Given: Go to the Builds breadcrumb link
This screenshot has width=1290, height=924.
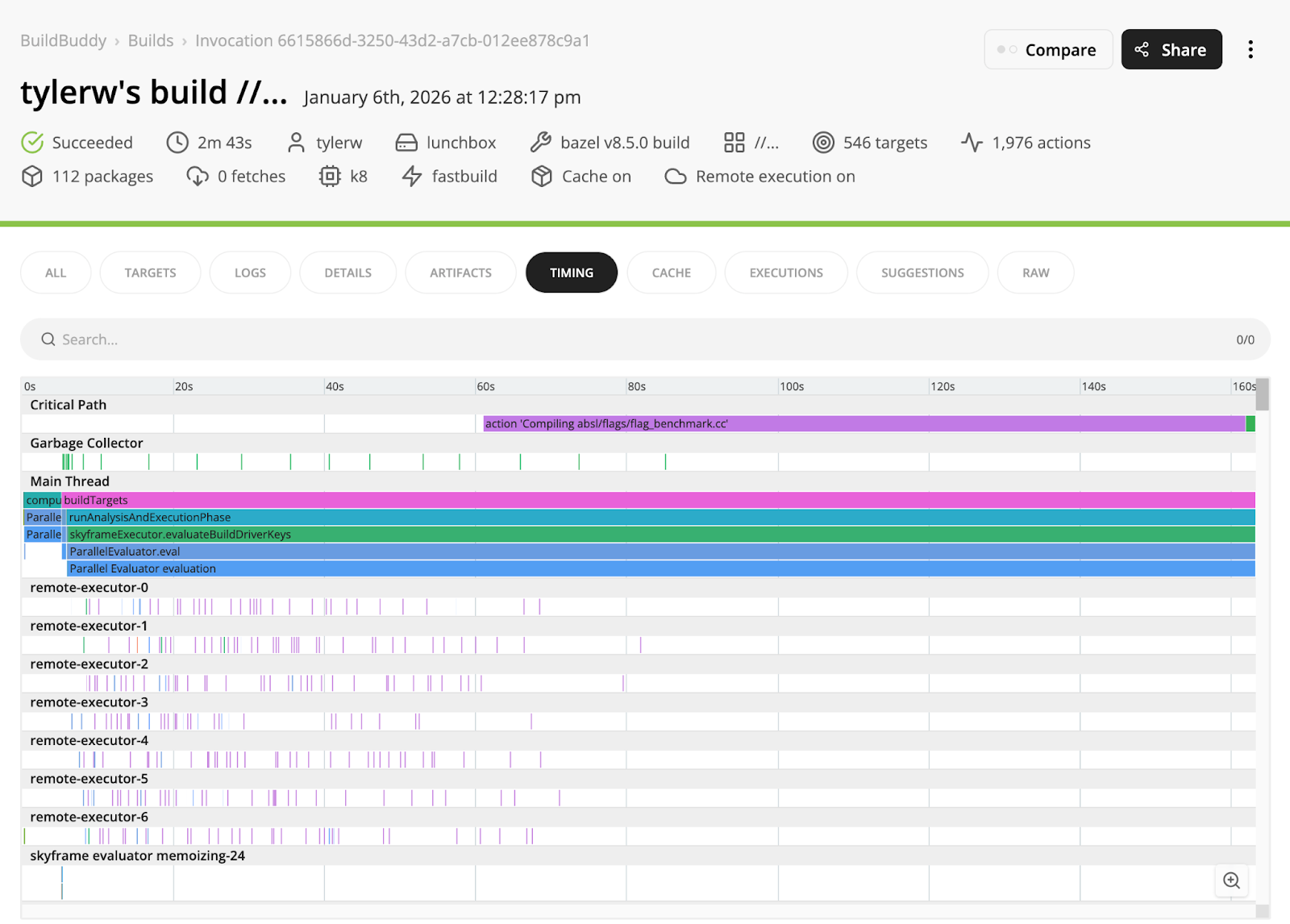Looking at the screenshot, I should click(x=151, y=40).
